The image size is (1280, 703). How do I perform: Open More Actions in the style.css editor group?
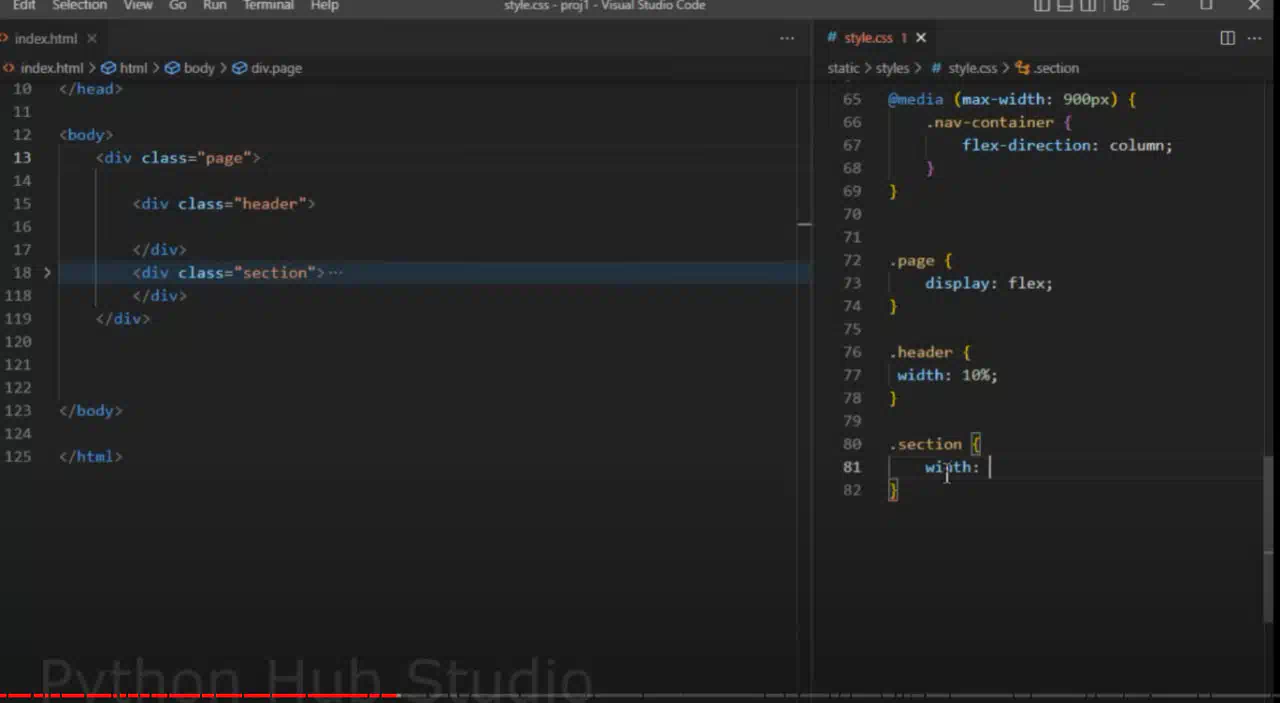[1255, 38]
